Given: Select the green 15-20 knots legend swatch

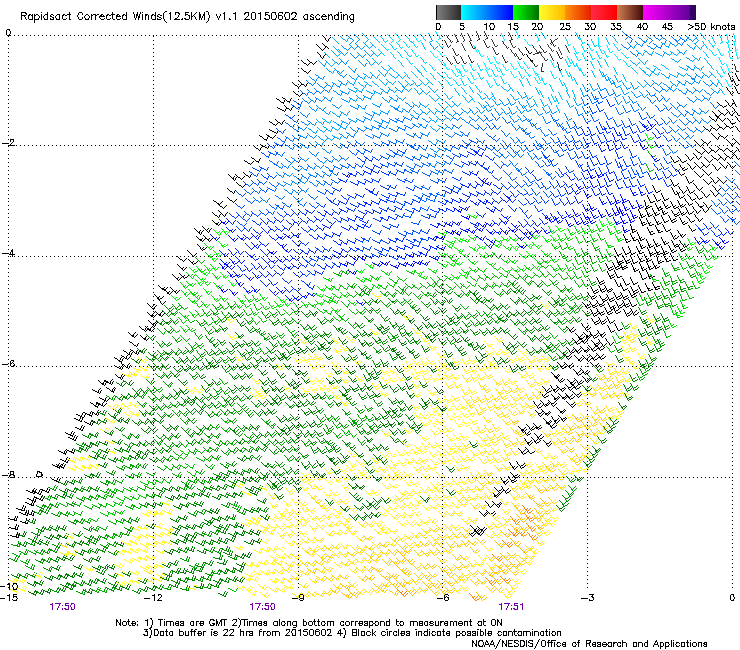Looking at the screenshot, I should click(526, 12).
